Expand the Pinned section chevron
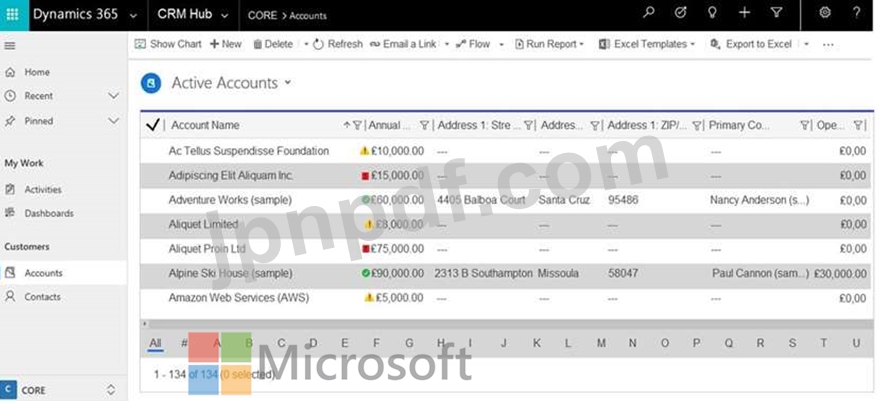879x401 pixels. tap(113, 121)
